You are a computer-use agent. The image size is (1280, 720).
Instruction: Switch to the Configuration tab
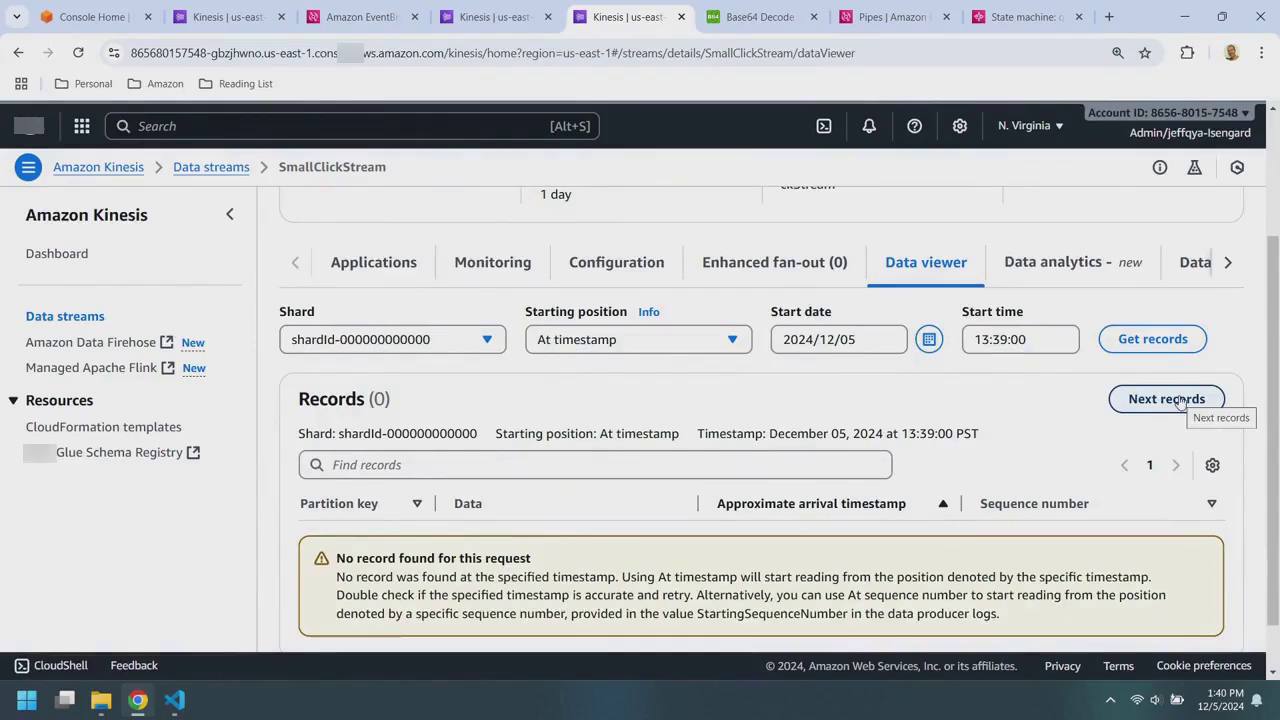coord(616,262)
